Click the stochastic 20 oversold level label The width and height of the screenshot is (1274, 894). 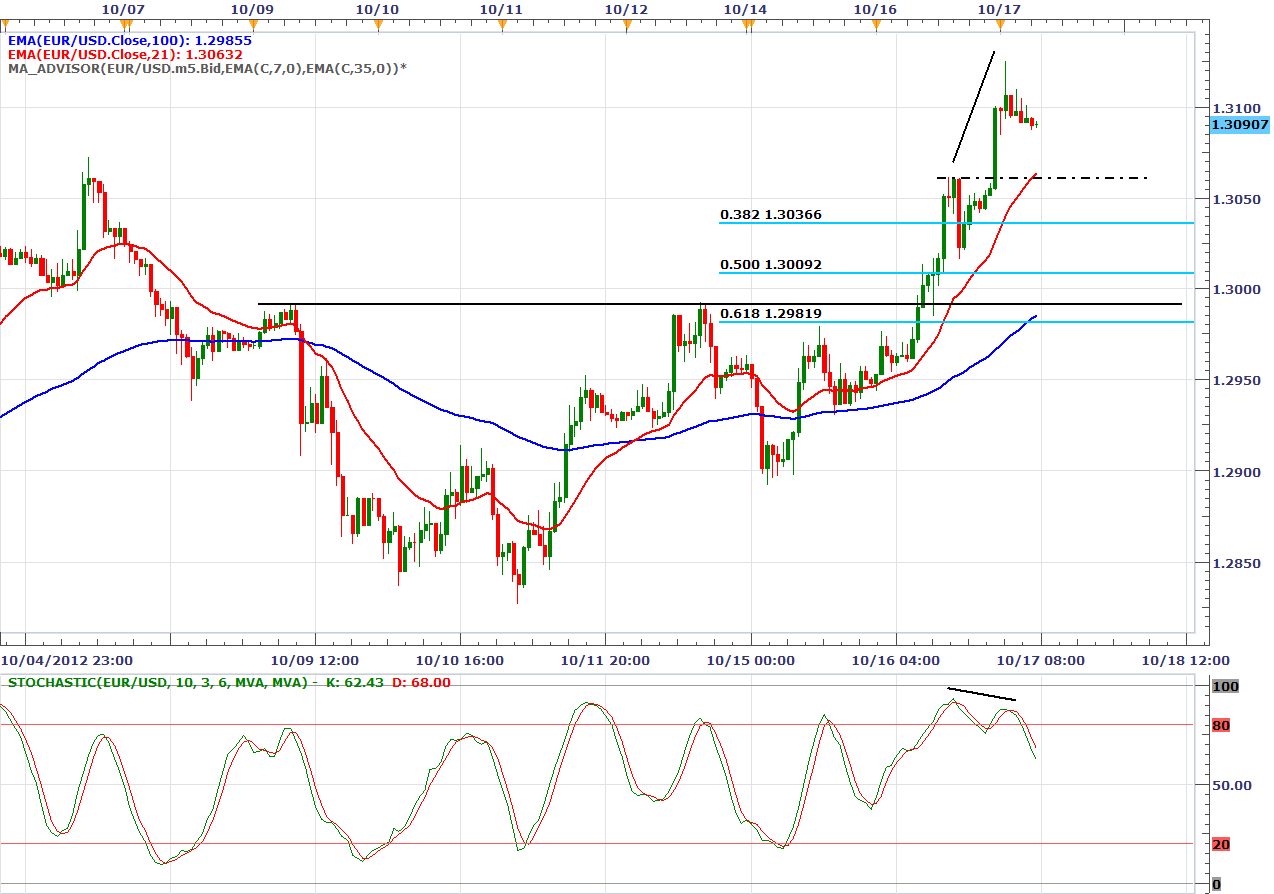[1220, 844]
